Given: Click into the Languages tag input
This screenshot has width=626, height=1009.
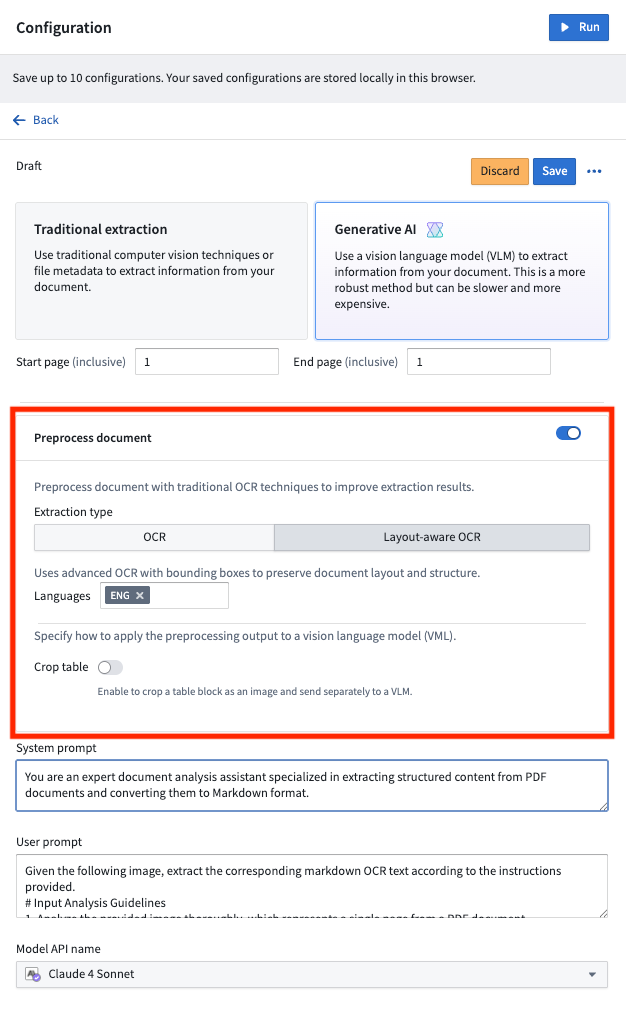Looking at the screenshot, I should 190,596.
